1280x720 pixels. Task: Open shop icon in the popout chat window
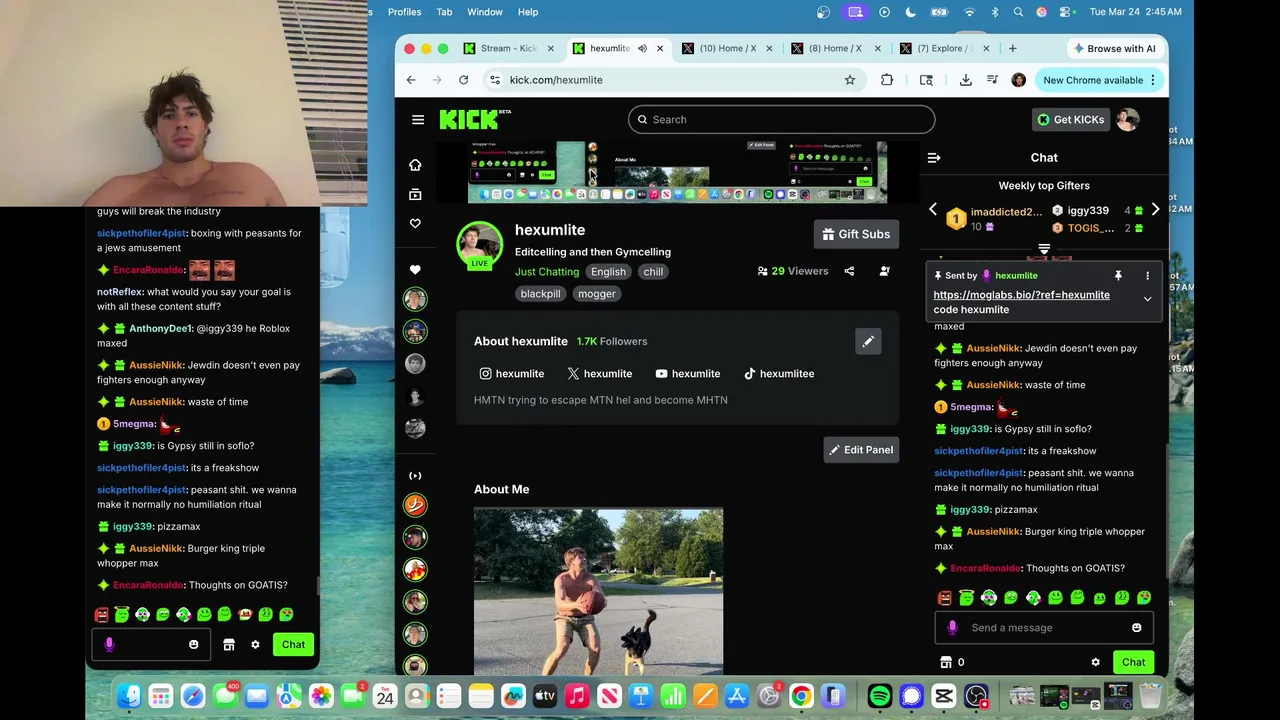click(x=229, y=645)
